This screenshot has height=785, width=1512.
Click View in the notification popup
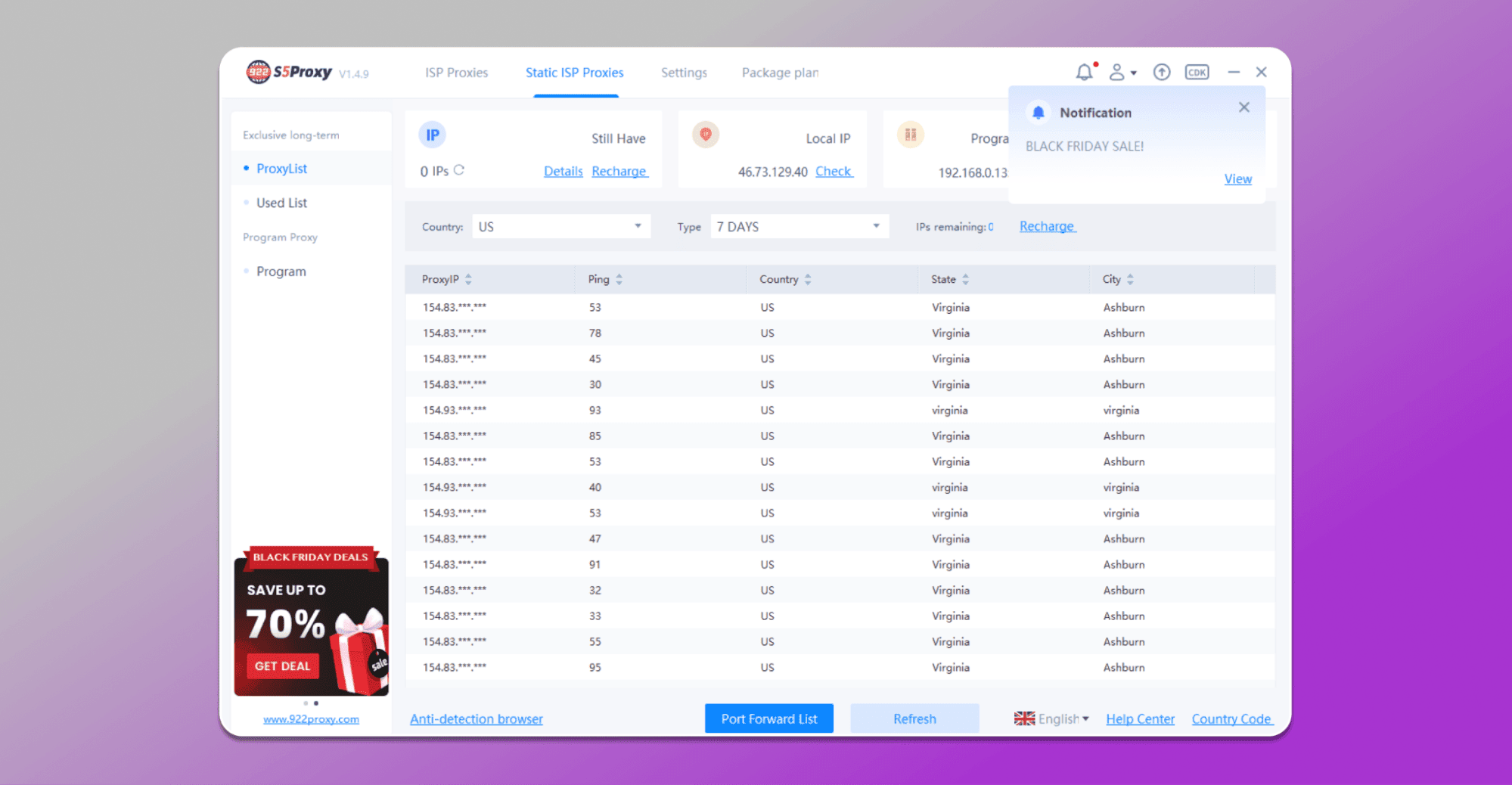pos(1237,178)
